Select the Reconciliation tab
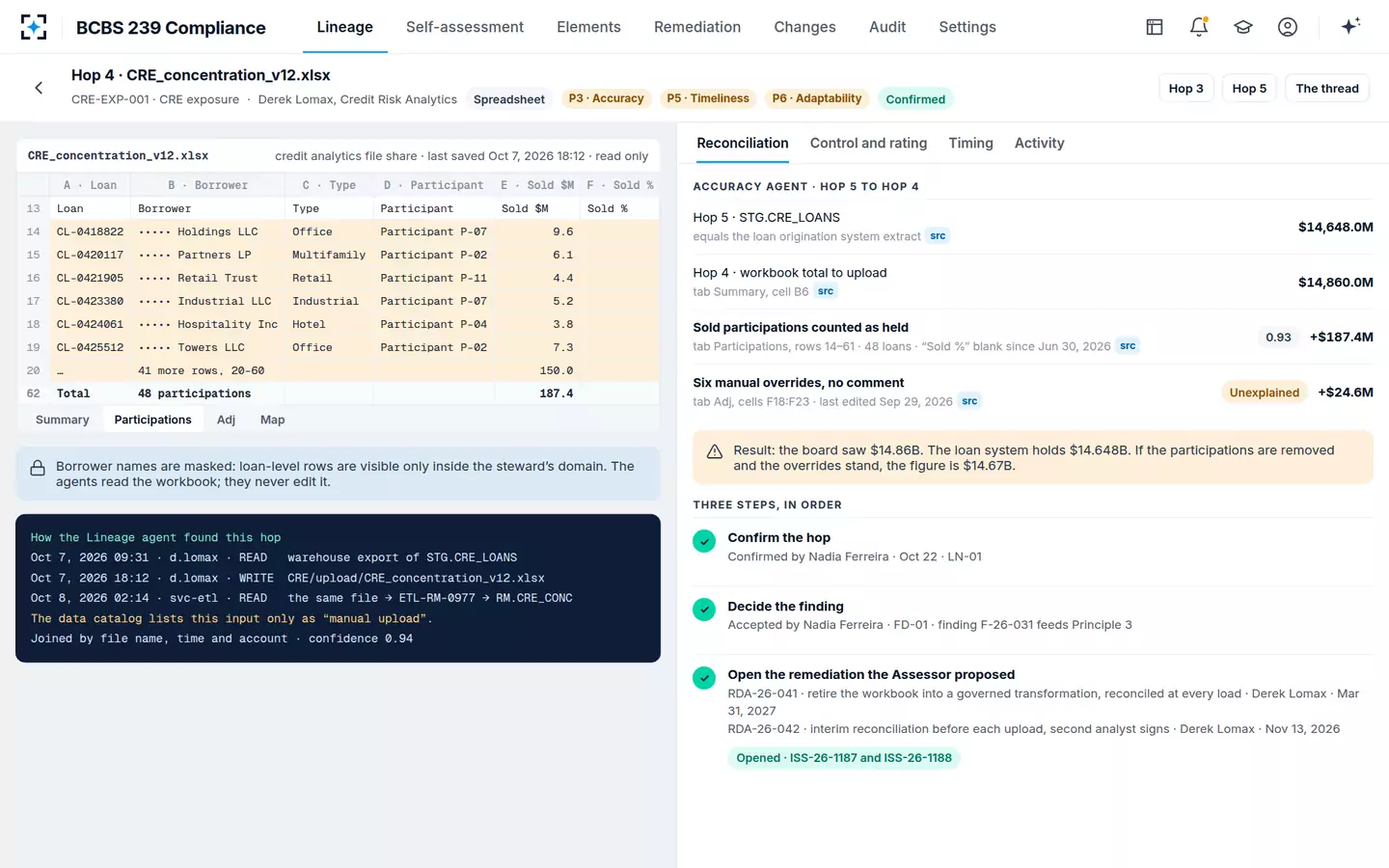Screen dimensions: 1389x868 click(x=743, y=144)
